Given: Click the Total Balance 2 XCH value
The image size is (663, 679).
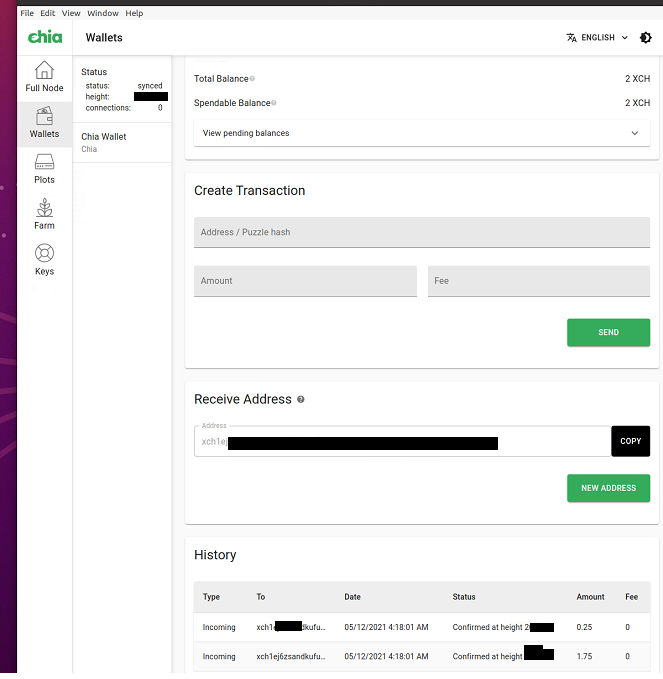Looking at the screenshot, I should pos(637,79).
